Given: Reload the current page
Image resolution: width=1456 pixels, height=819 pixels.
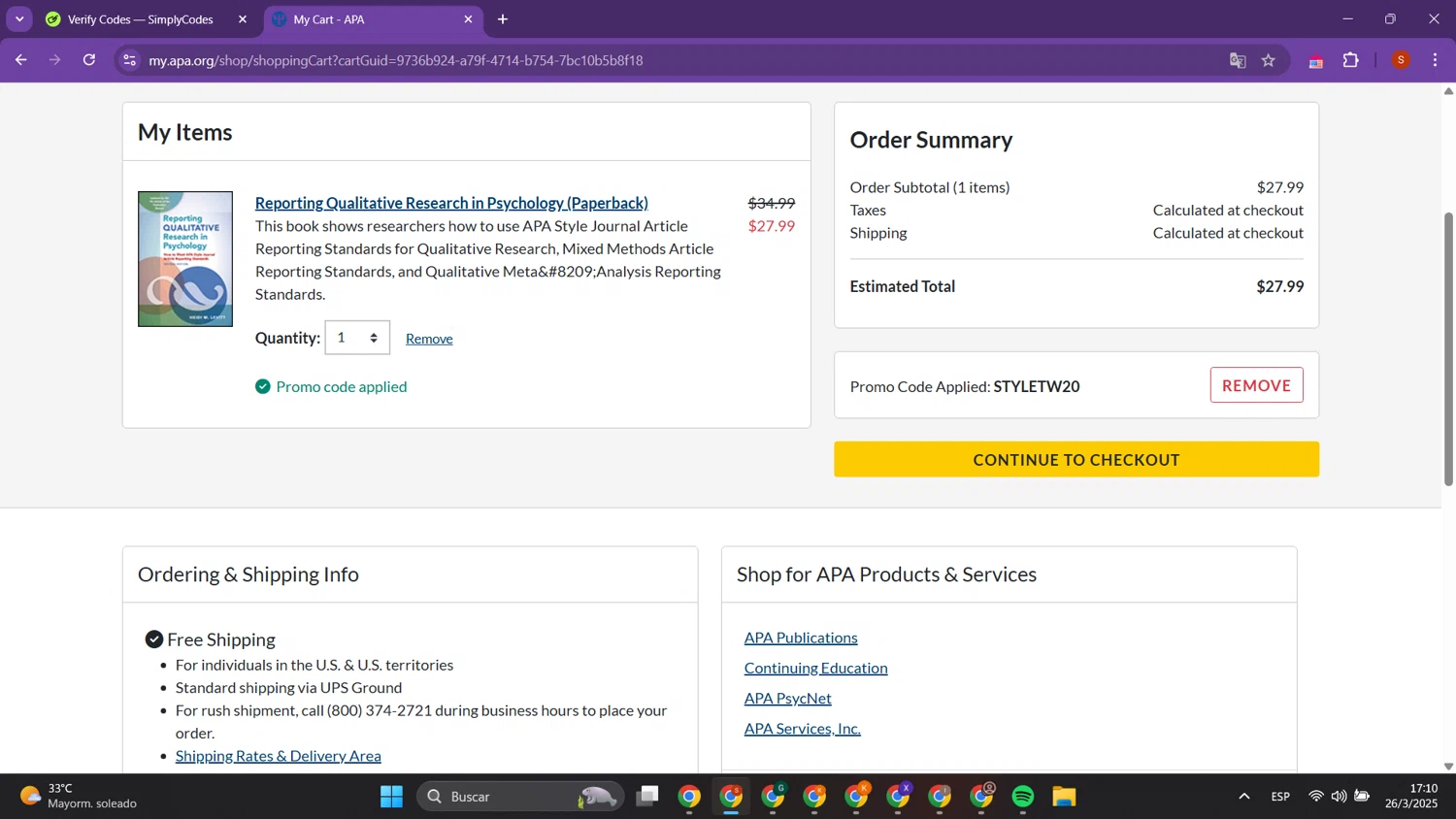Looking at the screenshot, I should coord(89,60).
